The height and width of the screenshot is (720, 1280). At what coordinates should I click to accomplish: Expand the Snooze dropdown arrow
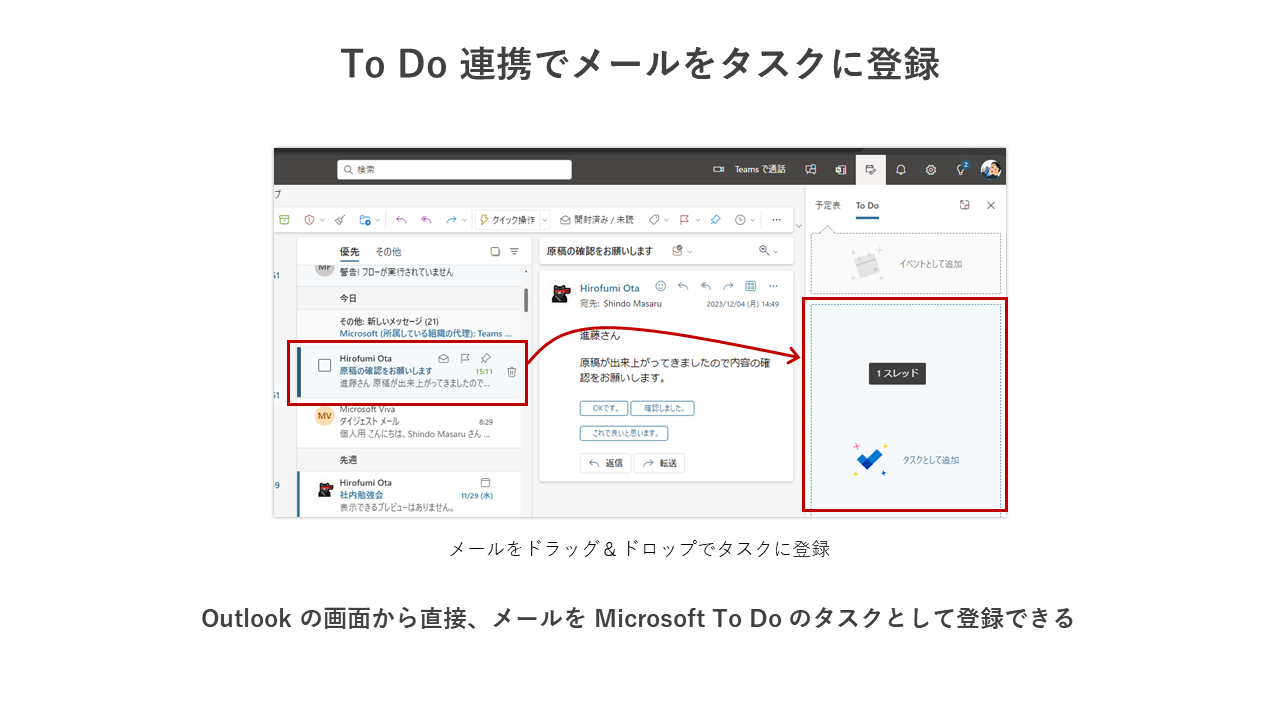752,221
